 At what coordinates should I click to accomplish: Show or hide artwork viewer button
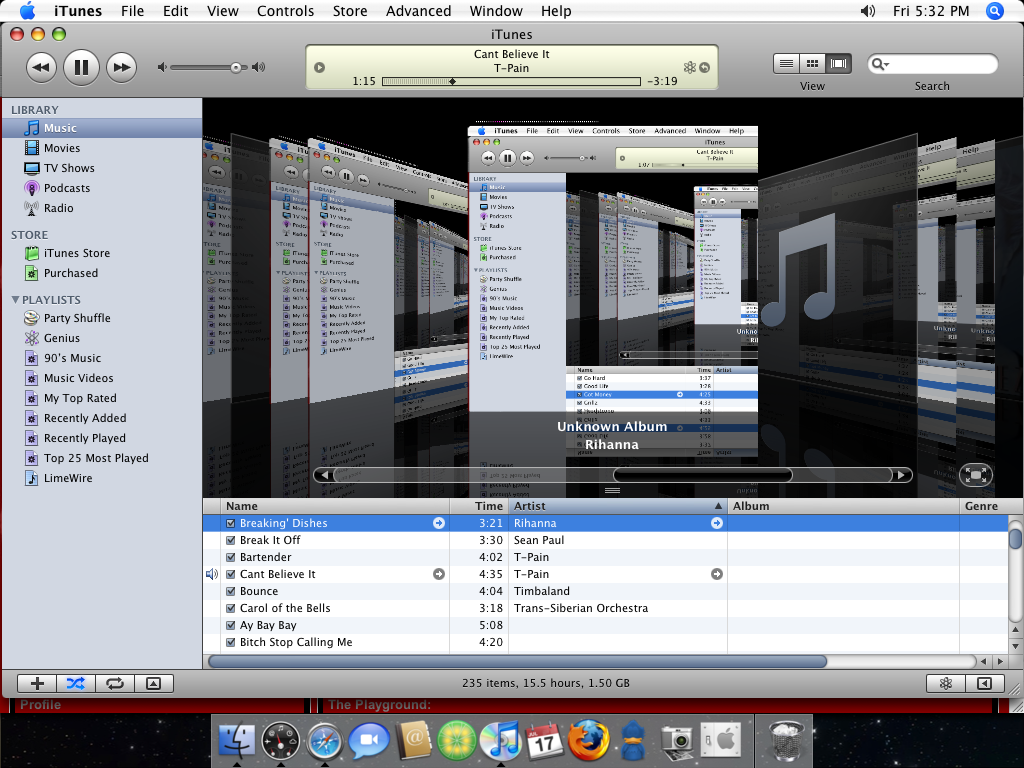pos(153,683)
